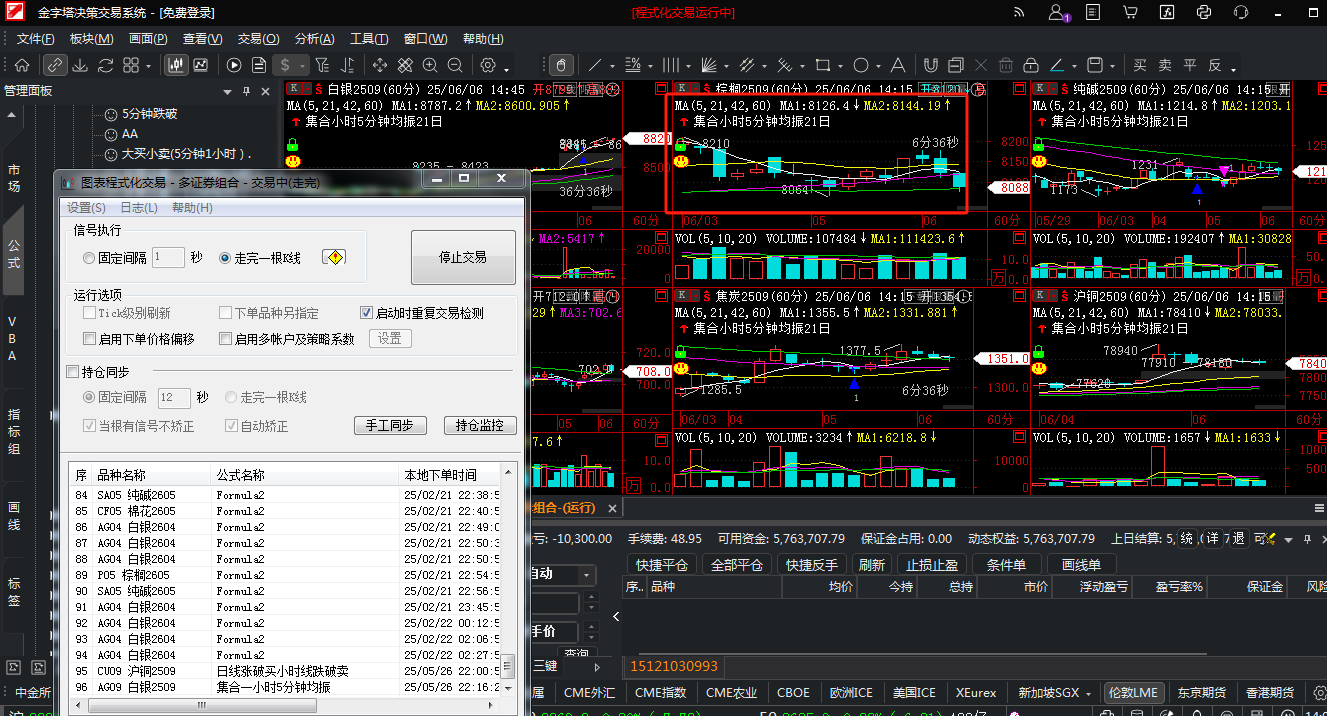Open the 设置(S) menu in trading dialog
This screenshot has height=716, width=1327.
86,208
